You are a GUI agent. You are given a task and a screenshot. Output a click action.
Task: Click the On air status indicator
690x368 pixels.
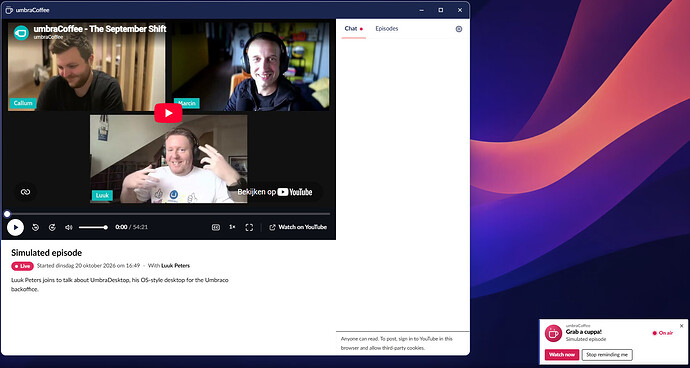point(663,333)
